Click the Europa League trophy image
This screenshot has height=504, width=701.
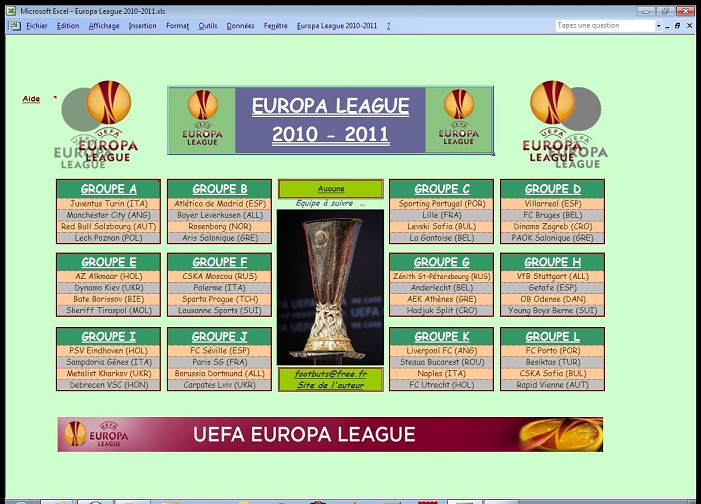click(330, 287)
